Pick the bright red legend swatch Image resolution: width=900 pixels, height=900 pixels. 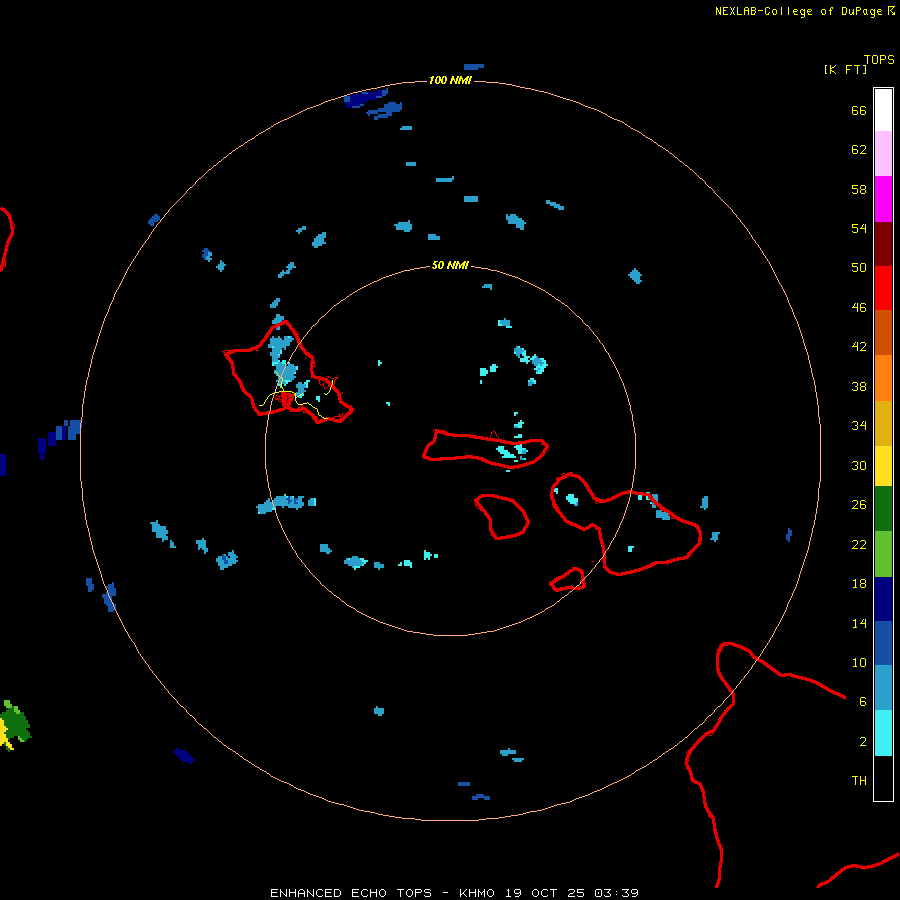pos(883,288)
